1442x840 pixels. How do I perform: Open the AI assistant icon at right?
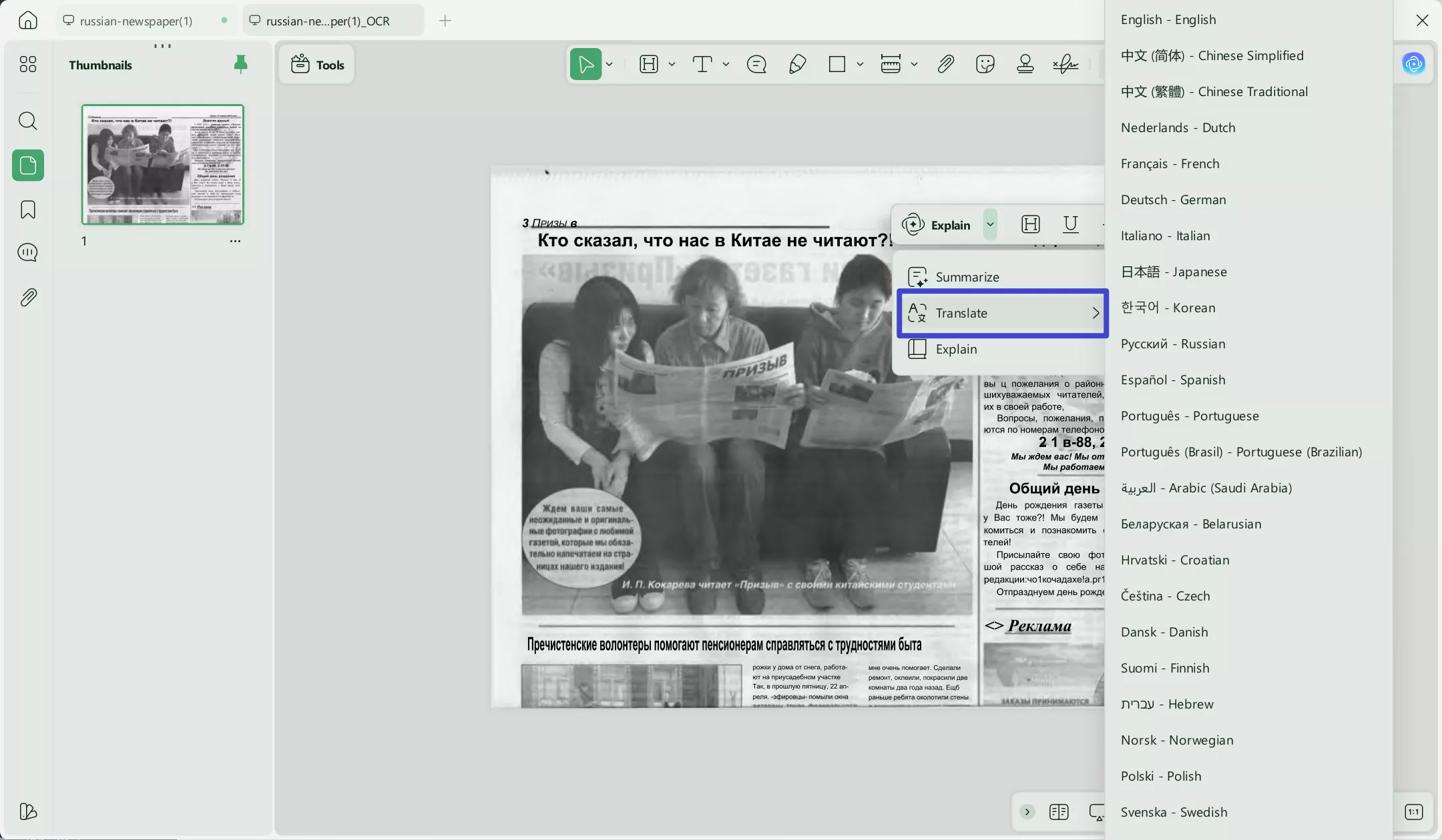coord(1413,64)
